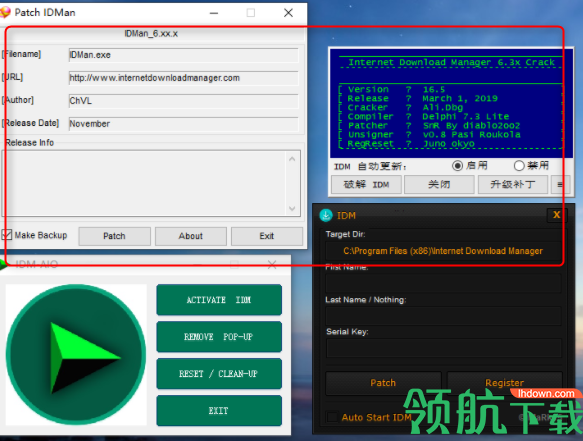Click the Release Date field showing November
The width and height of the screenshot is (583, 441).
(x=184, y=124)
